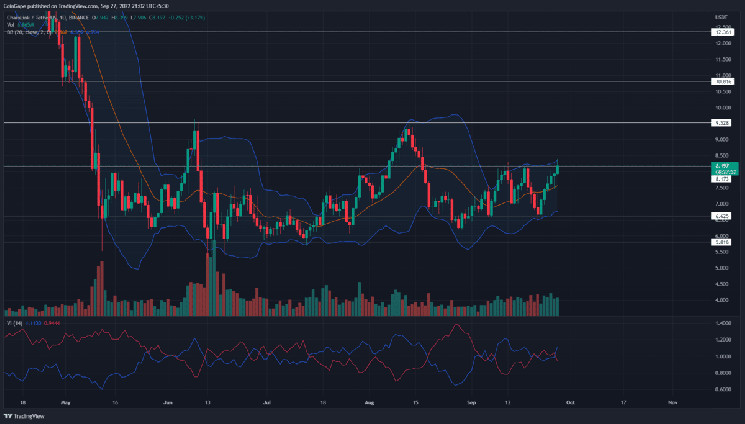Click the CoinGape published on TradingView.com header
This screenshot has width=745, height=424.
tap(86, 6)
